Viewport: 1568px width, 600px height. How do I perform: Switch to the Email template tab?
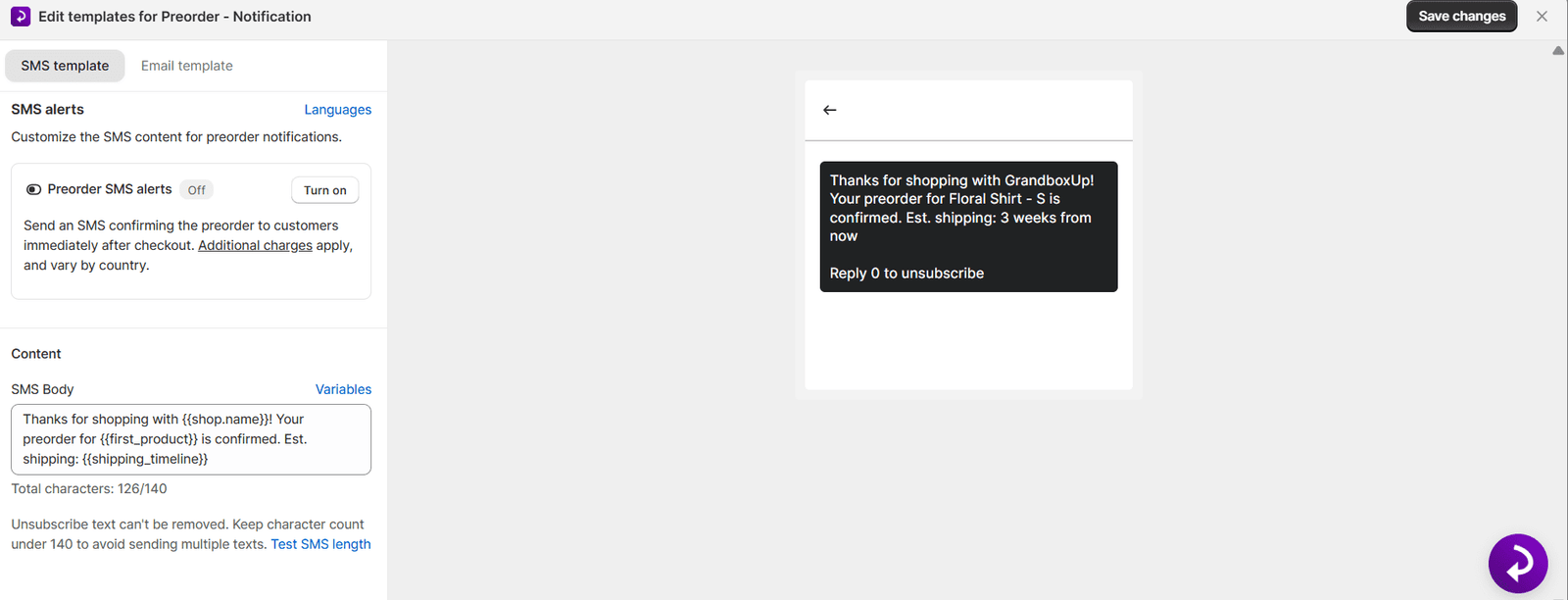click(x=186, y=66)
